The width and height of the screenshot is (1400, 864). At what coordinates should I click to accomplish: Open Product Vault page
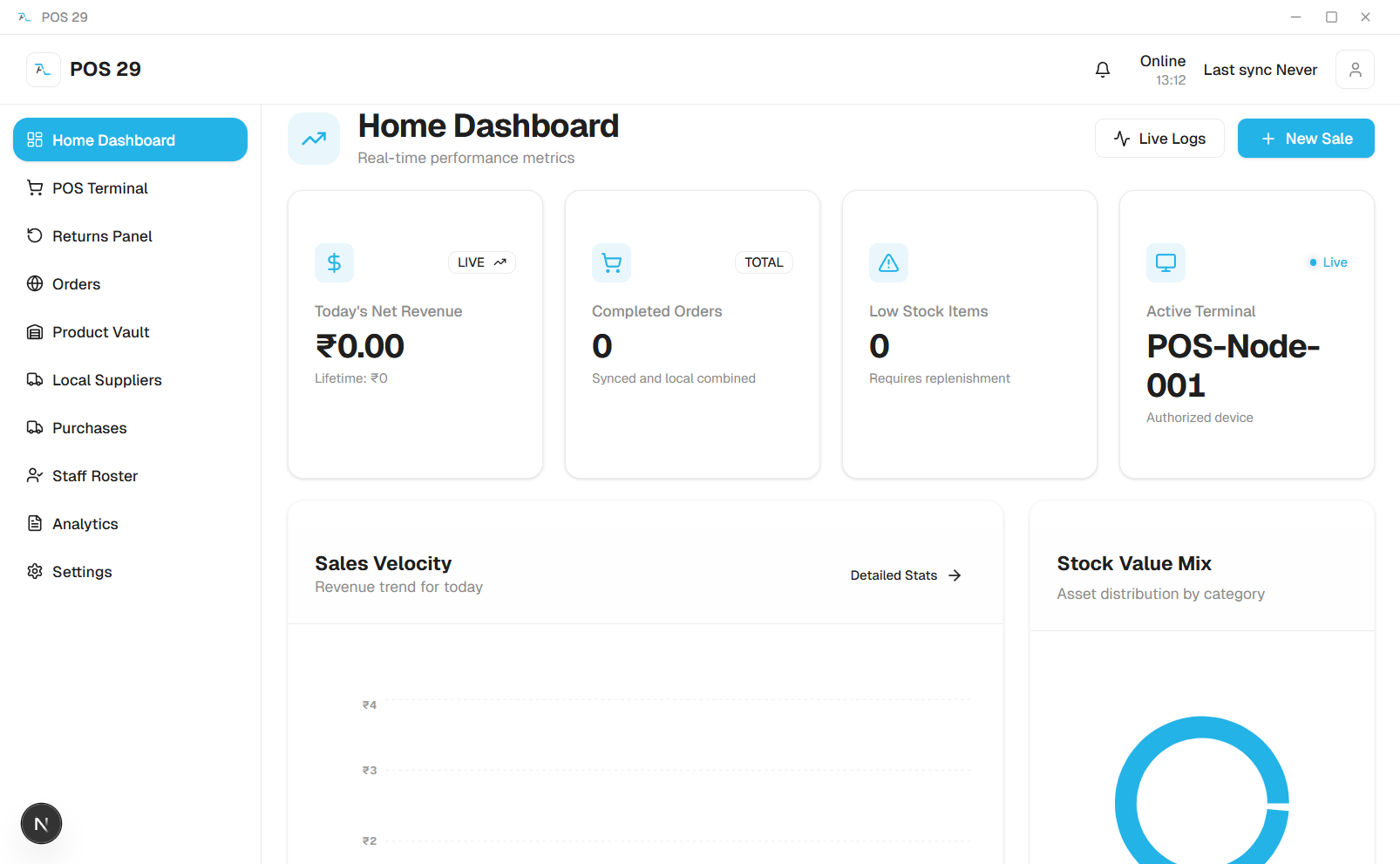tap(130, 331)
